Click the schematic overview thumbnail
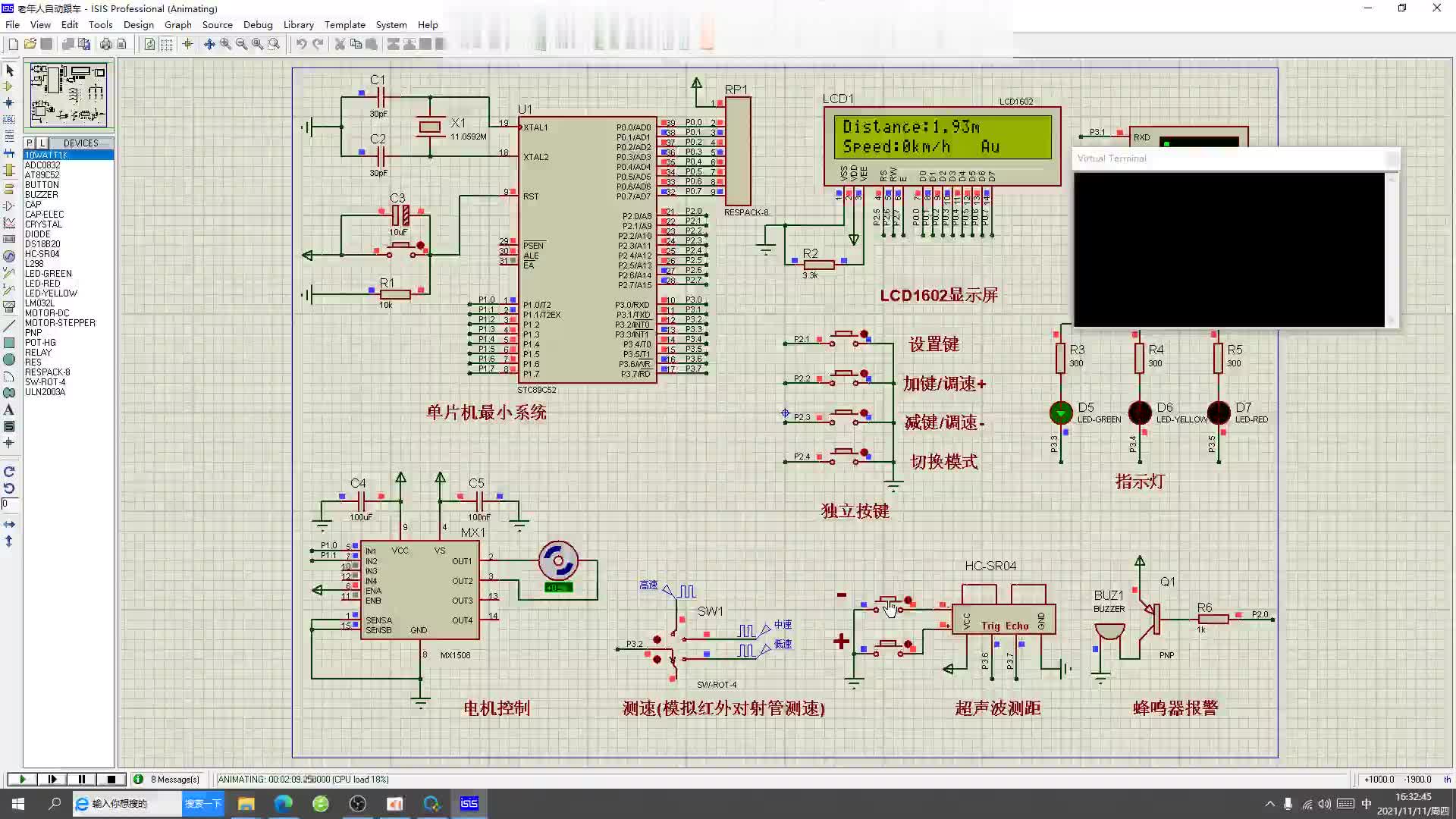This screenshot has height=819, width=1456. click(69, 95)
